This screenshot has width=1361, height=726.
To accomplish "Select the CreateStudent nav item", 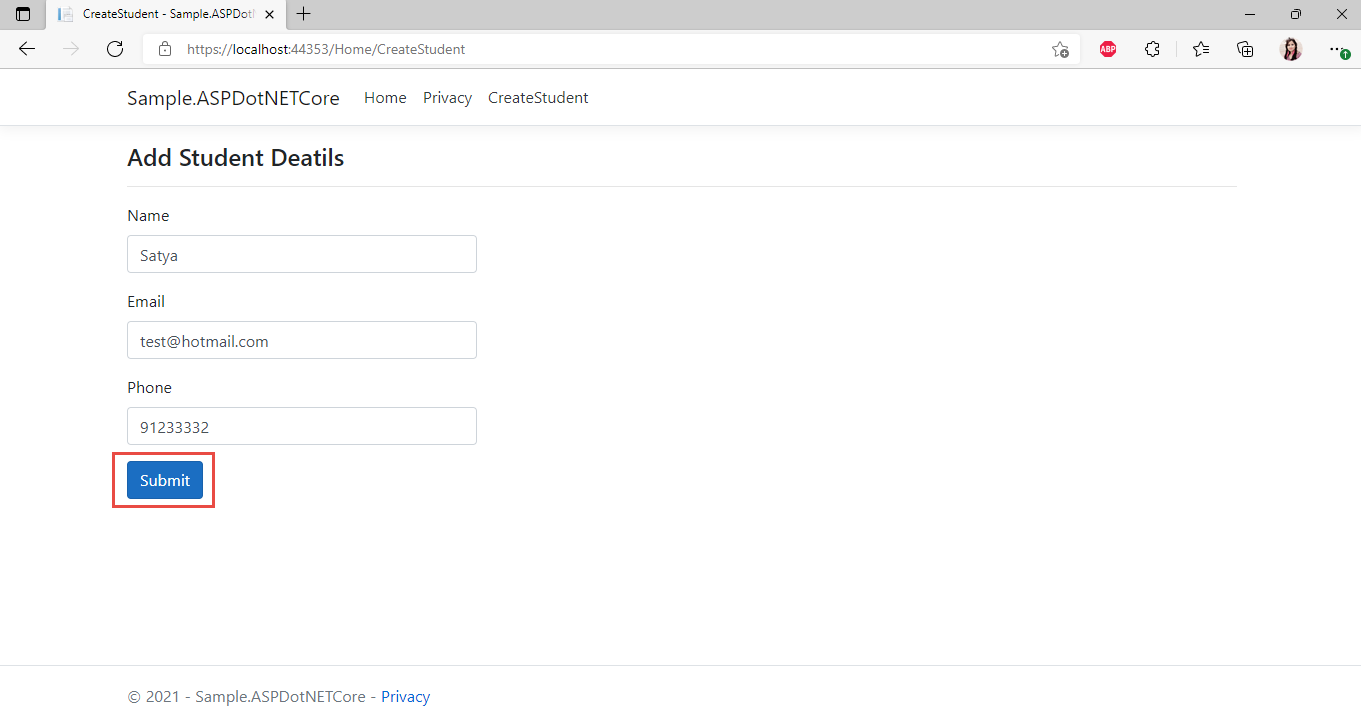I will 537,97.
